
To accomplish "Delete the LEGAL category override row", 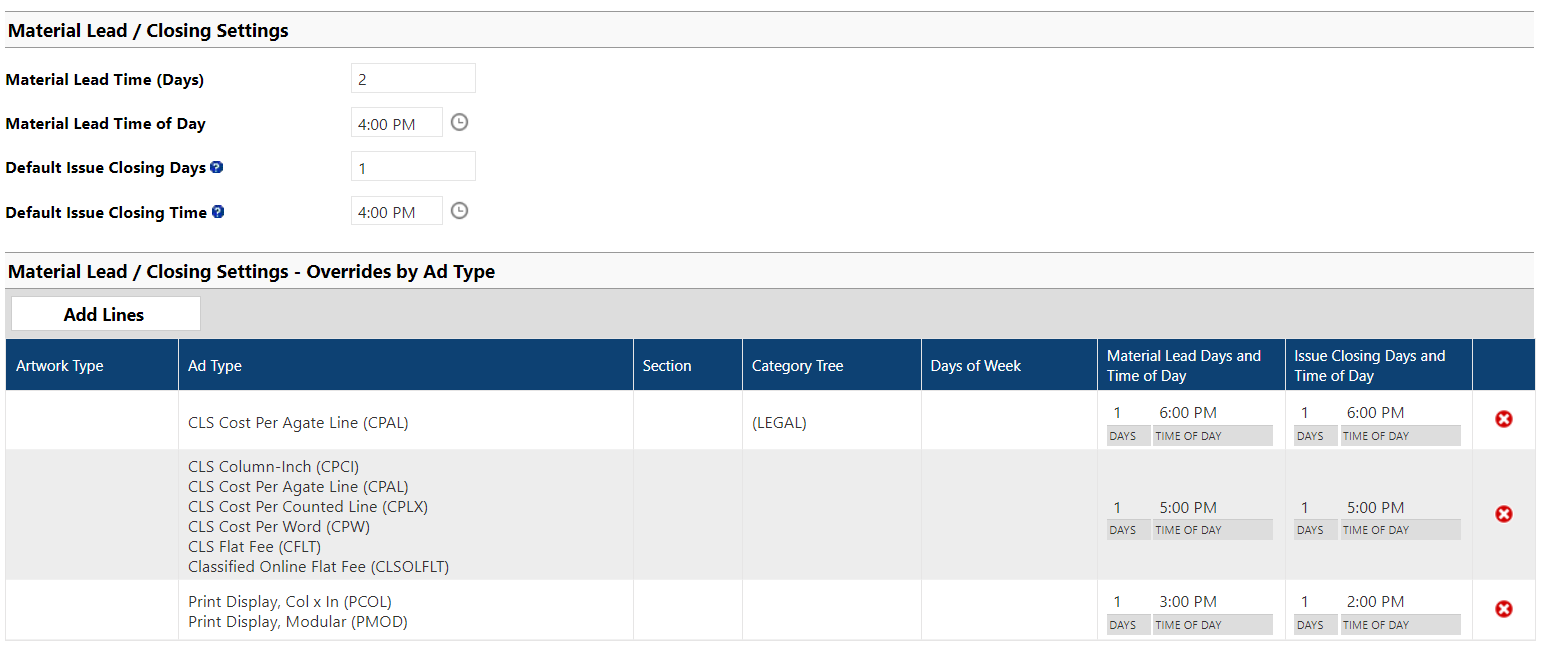I will [x=1503, y=419].
